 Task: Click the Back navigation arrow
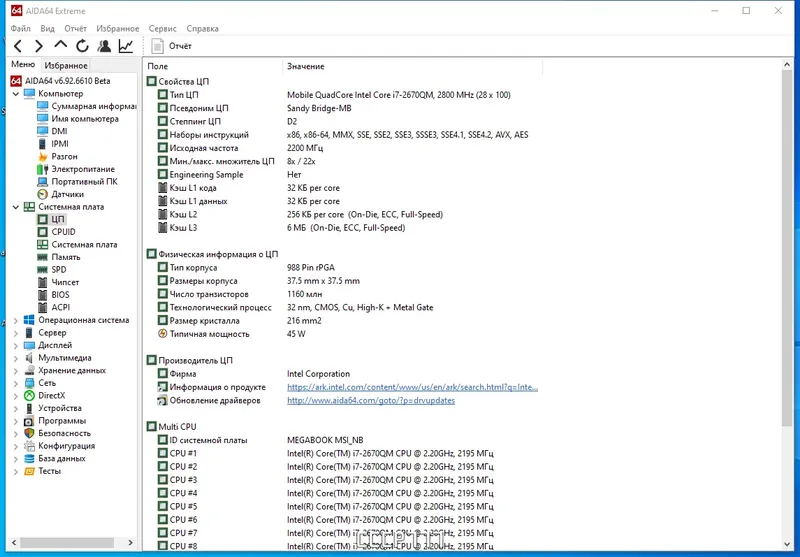[x=18, y=46]
